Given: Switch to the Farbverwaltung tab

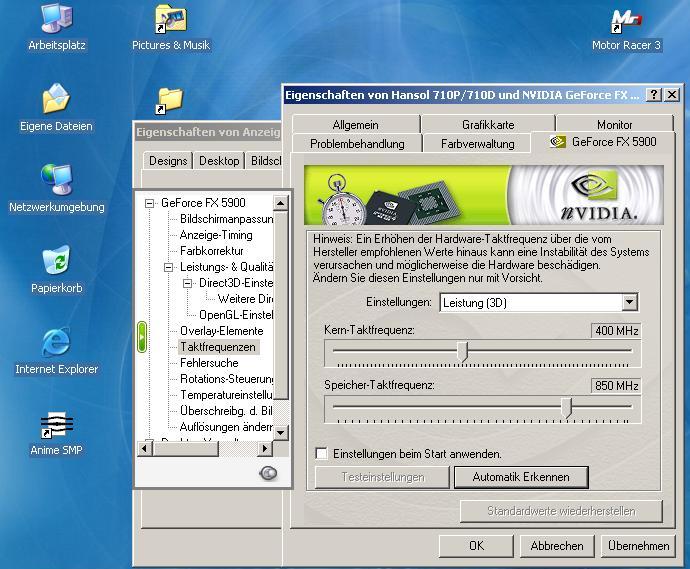Looking at the screenshot, I should tap(477, 143).
